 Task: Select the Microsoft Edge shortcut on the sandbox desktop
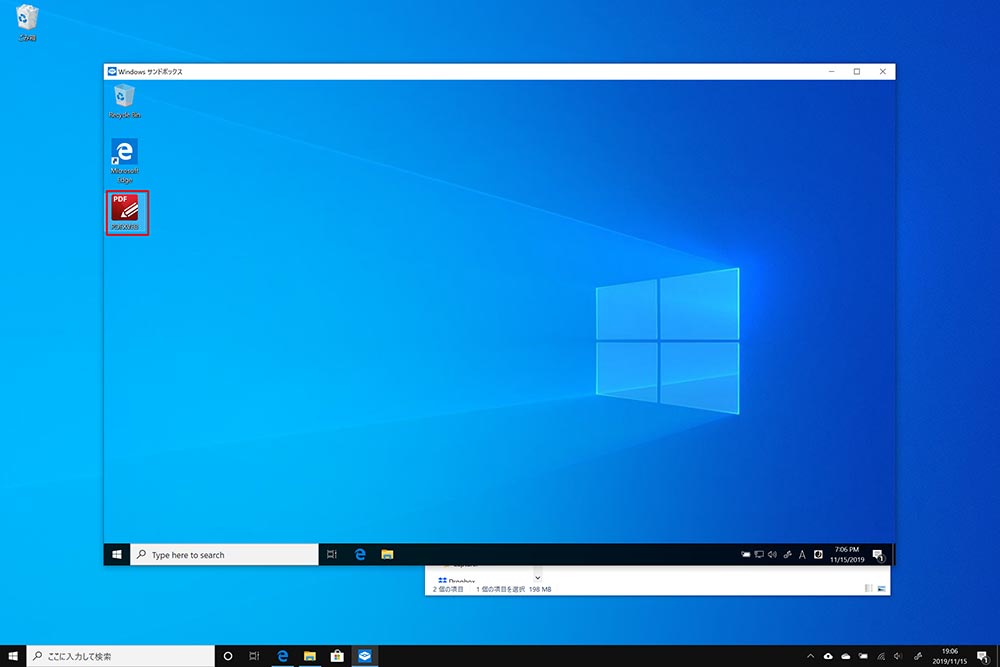coord(125,160)
